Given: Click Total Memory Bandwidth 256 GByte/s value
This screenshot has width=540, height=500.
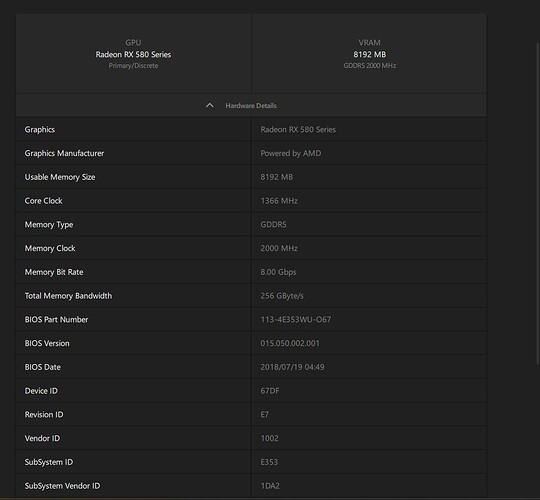Looking at the screenshot, I should tap(282, 296).
